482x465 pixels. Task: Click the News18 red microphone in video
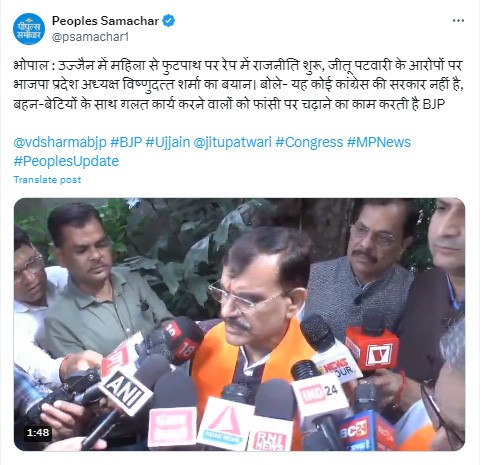click(x=182, y=340)
